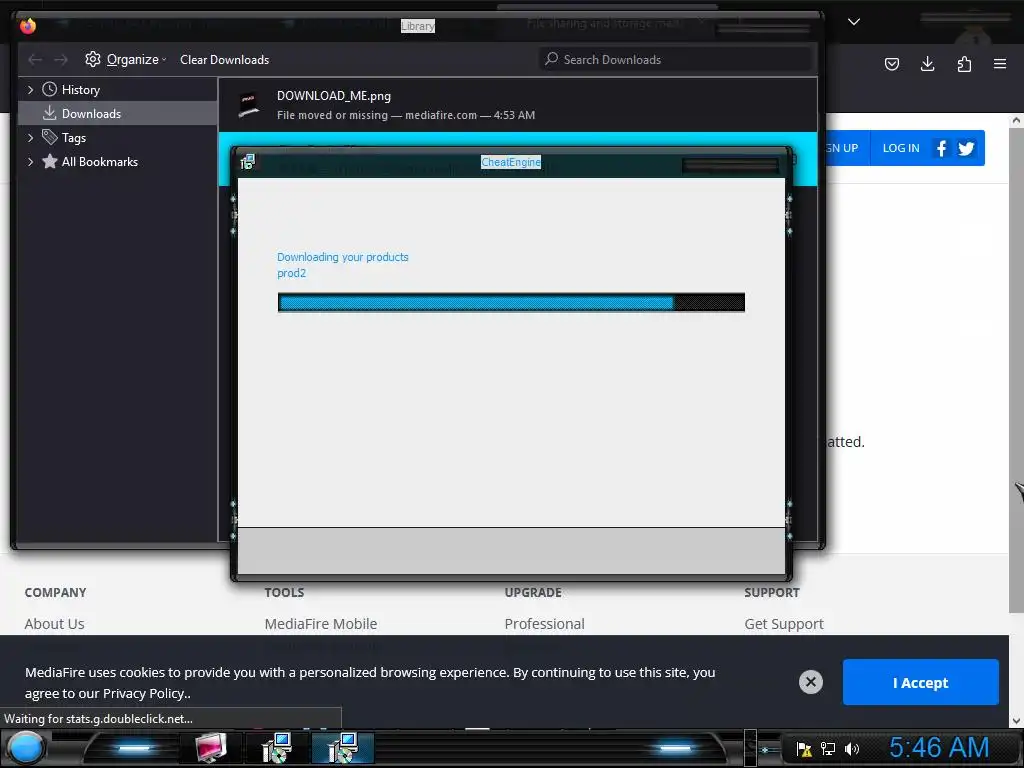The height and width of the screenshot is (768, 1024).
Task: Open the MediaFire Mobile footer link
Action: tap(321, 624)
